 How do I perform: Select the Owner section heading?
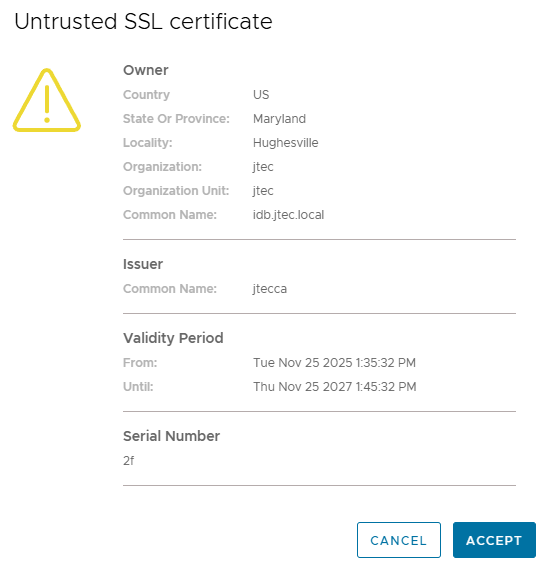[x=146, y=70]
